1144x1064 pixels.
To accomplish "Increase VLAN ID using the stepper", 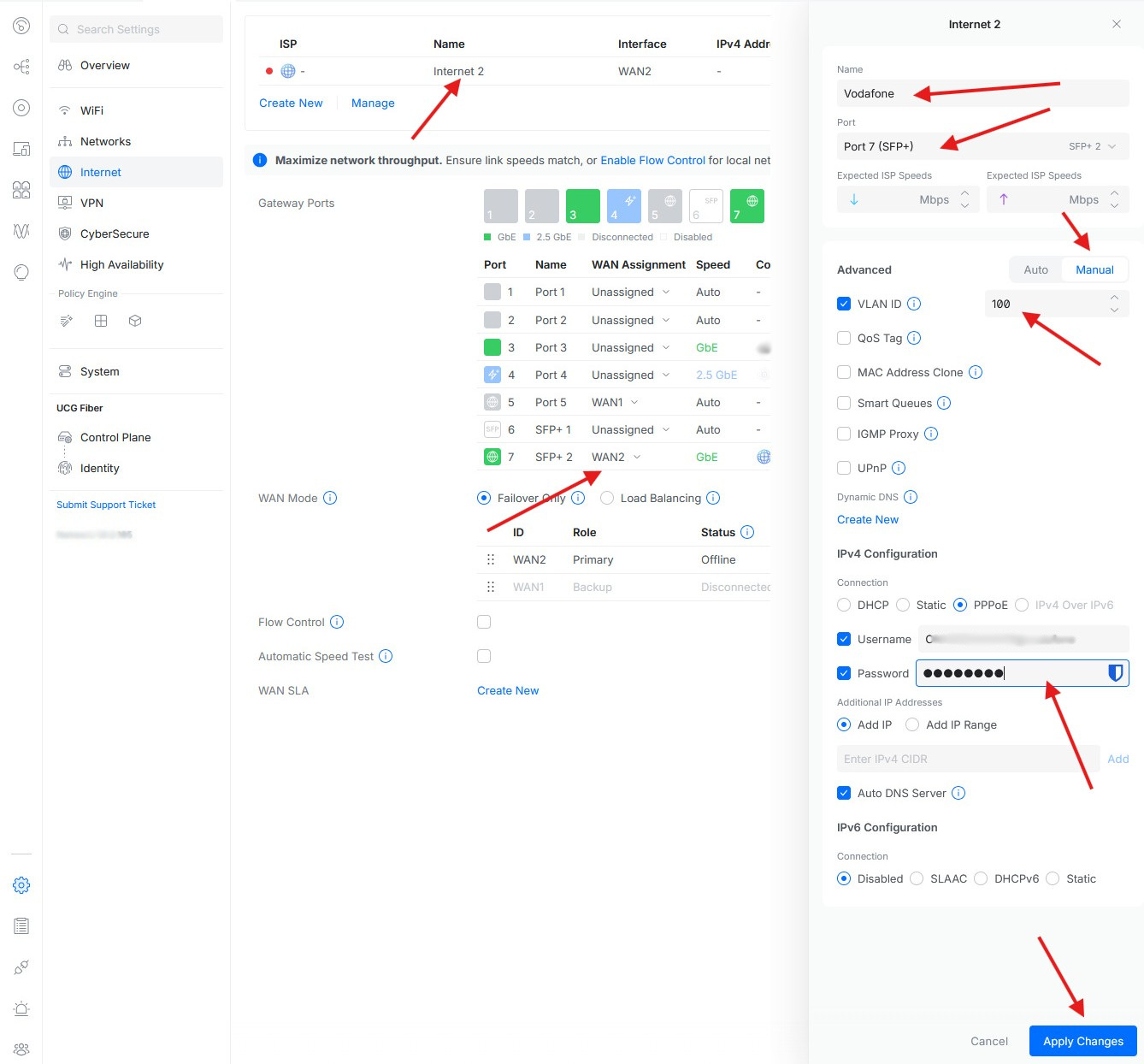I will (x=1114, y=299).
